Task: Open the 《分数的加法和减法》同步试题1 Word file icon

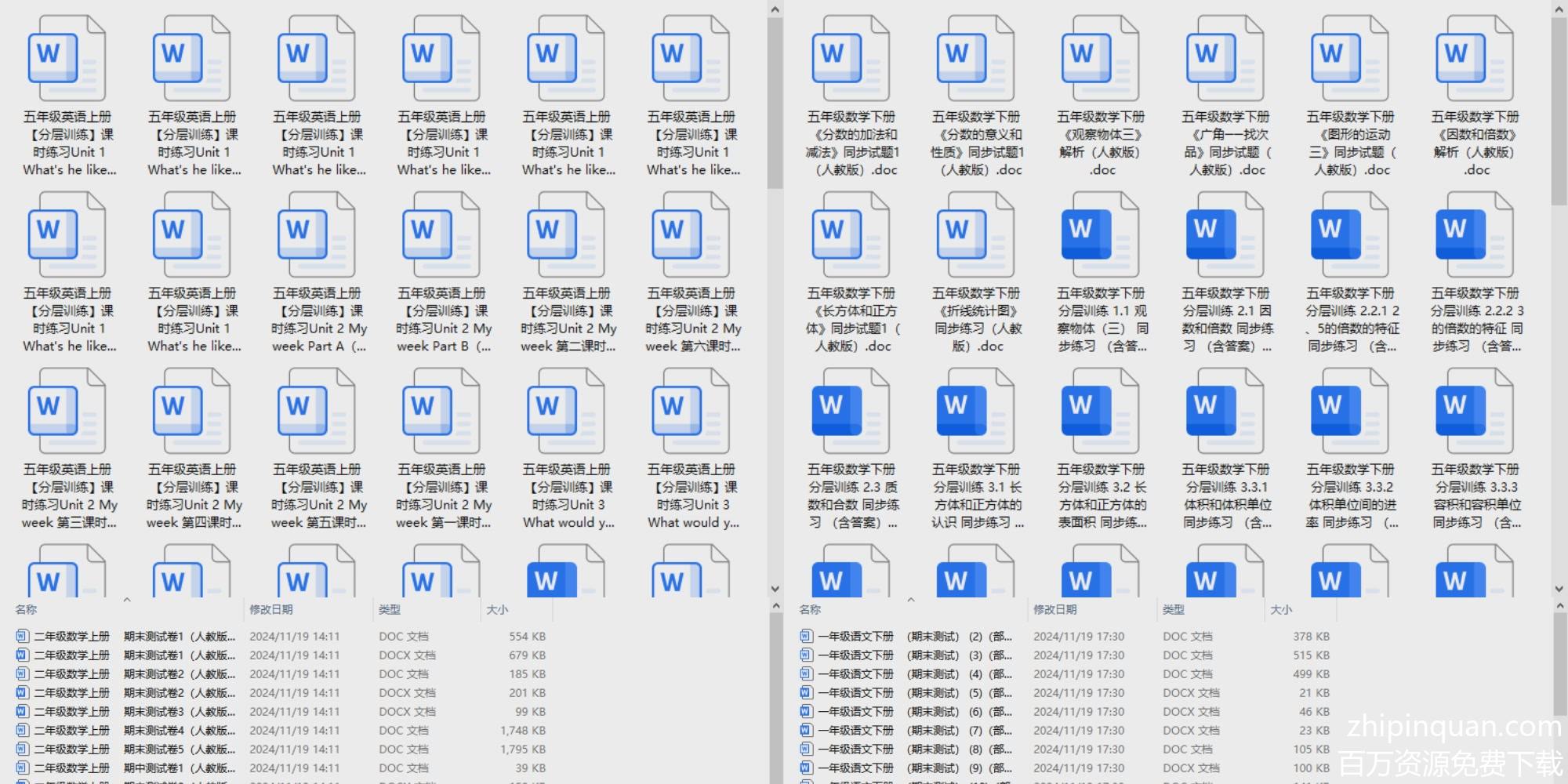Action: [851, 59]
